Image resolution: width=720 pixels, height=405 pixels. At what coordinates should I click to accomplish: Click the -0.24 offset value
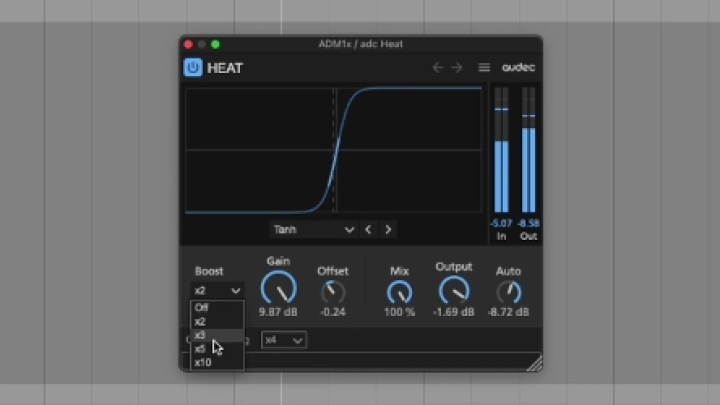(x=333, y=312)
